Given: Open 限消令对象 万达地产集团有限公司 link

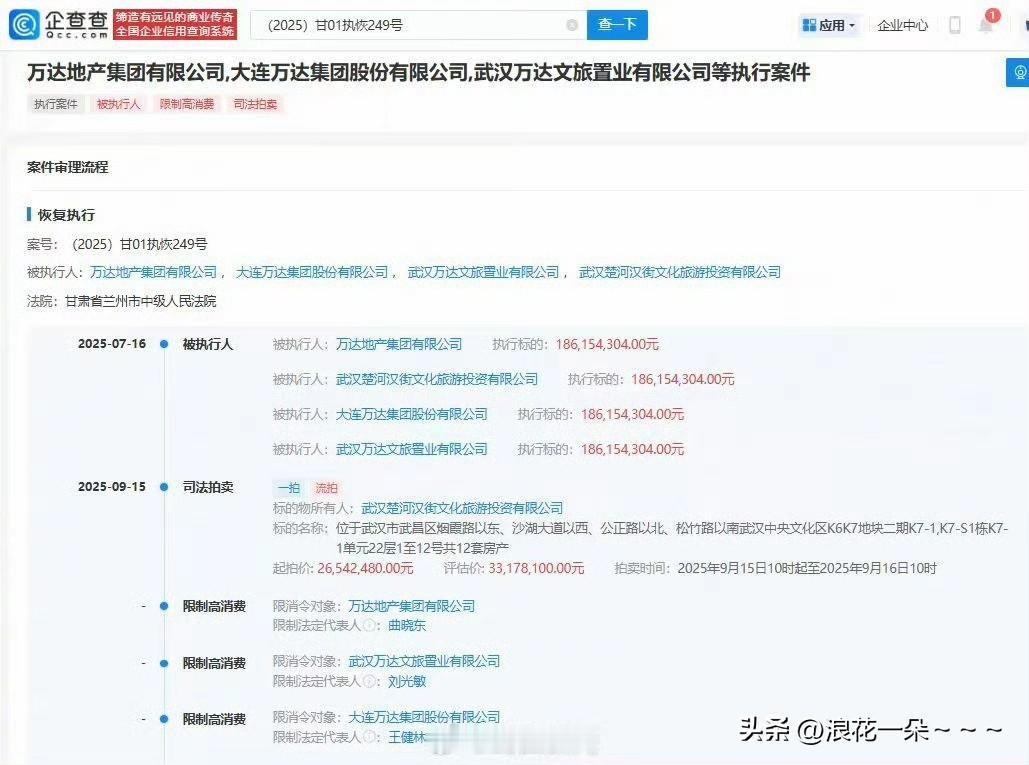Looking at the screenshot, I should point(411,606).
